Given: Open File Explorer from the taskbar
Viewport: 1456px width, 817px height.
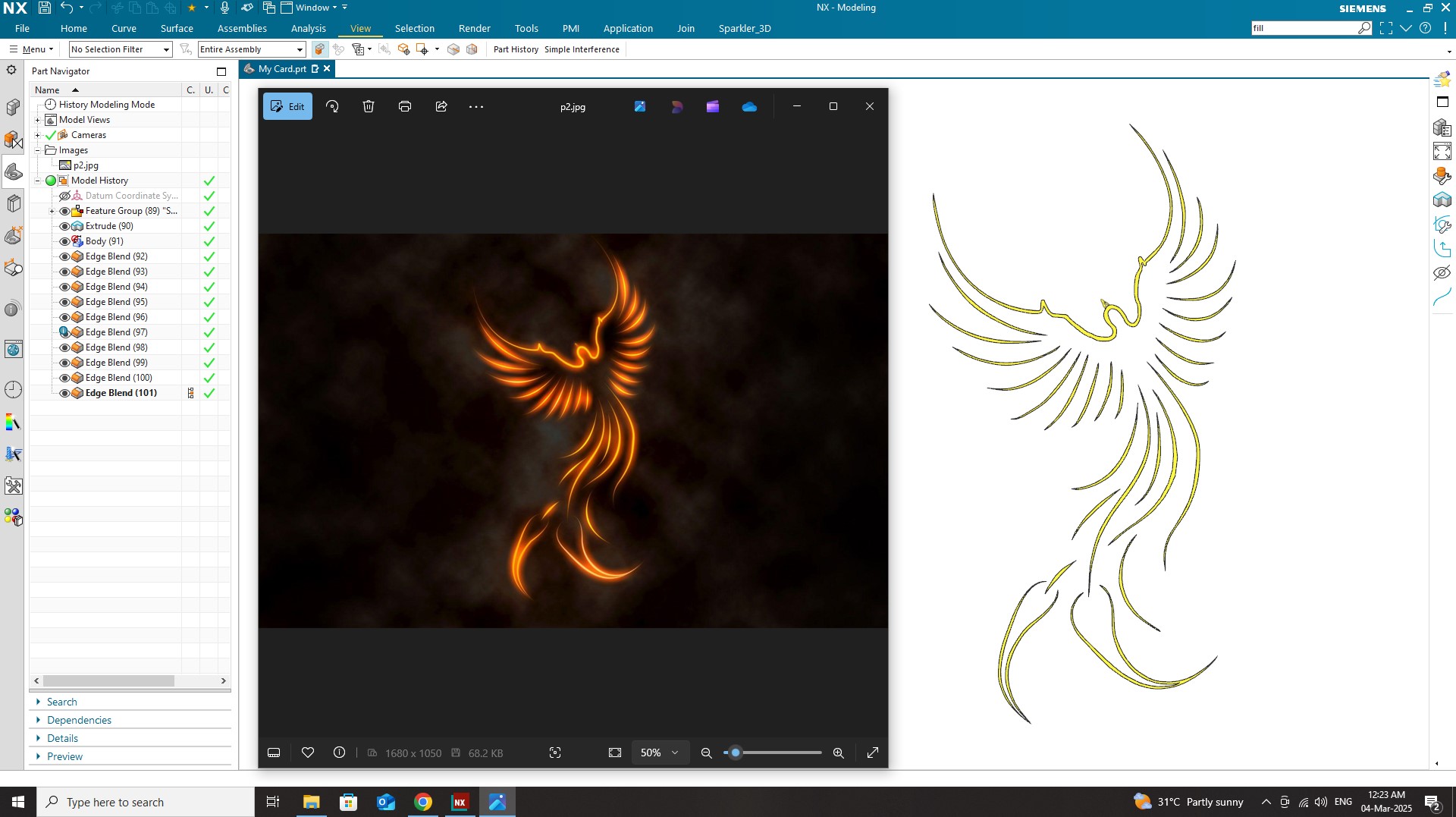Looking at the screenshot, I should pos(311,802).
